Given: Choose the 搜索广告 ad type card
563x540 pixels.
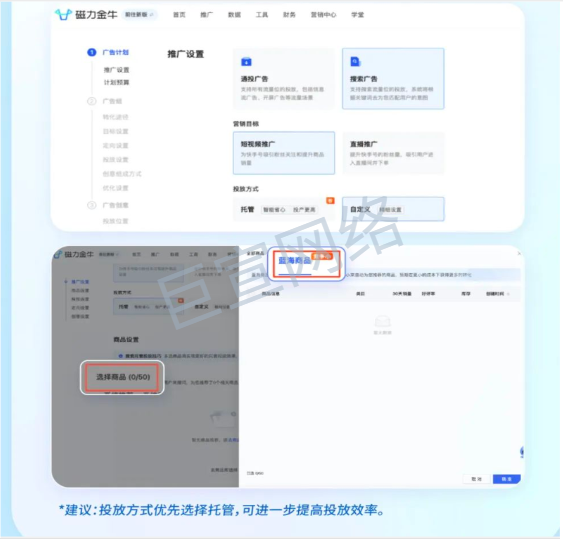Looking at the screenshot, I should point(393,79).
